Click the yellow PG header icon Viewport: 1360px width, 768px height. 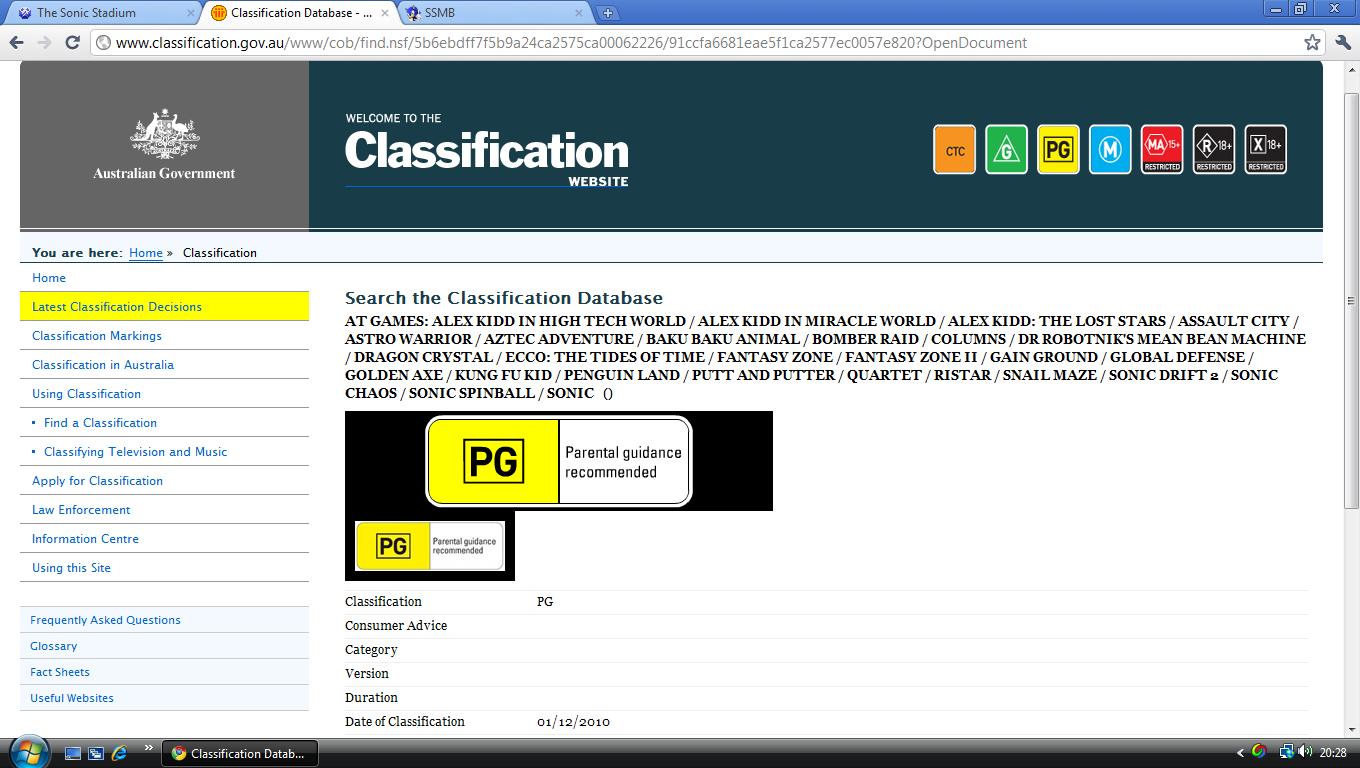click(x=1058, y=149)
